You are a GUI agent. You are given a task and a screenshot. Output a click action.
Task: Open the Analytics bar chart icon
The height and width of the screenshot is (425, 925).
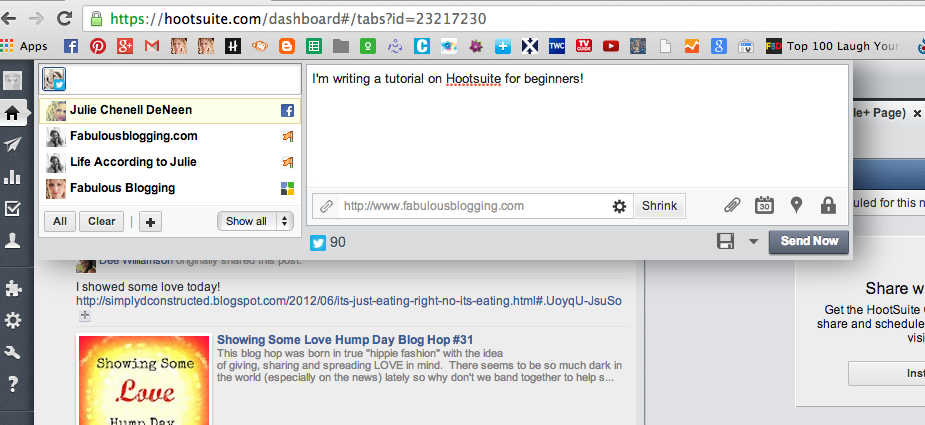(12, 176)
